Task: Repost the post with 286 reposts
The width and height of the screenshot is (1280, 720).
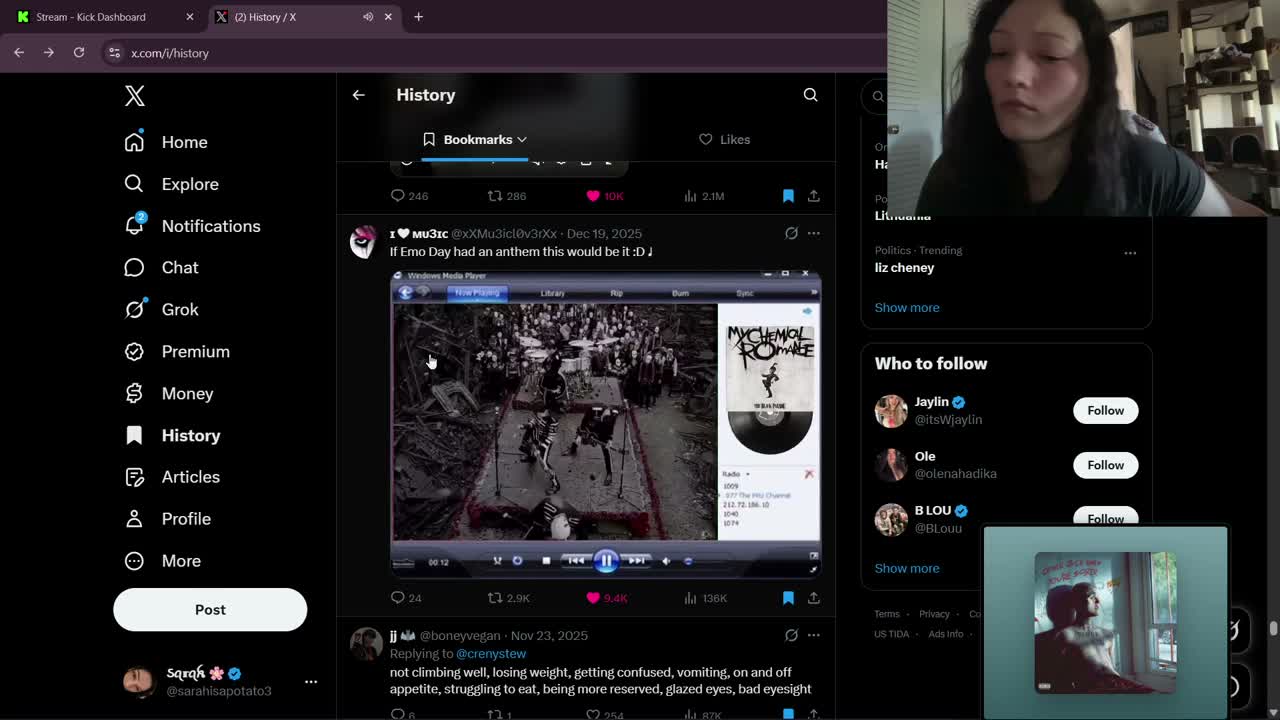Action: [x=507, y=196]
